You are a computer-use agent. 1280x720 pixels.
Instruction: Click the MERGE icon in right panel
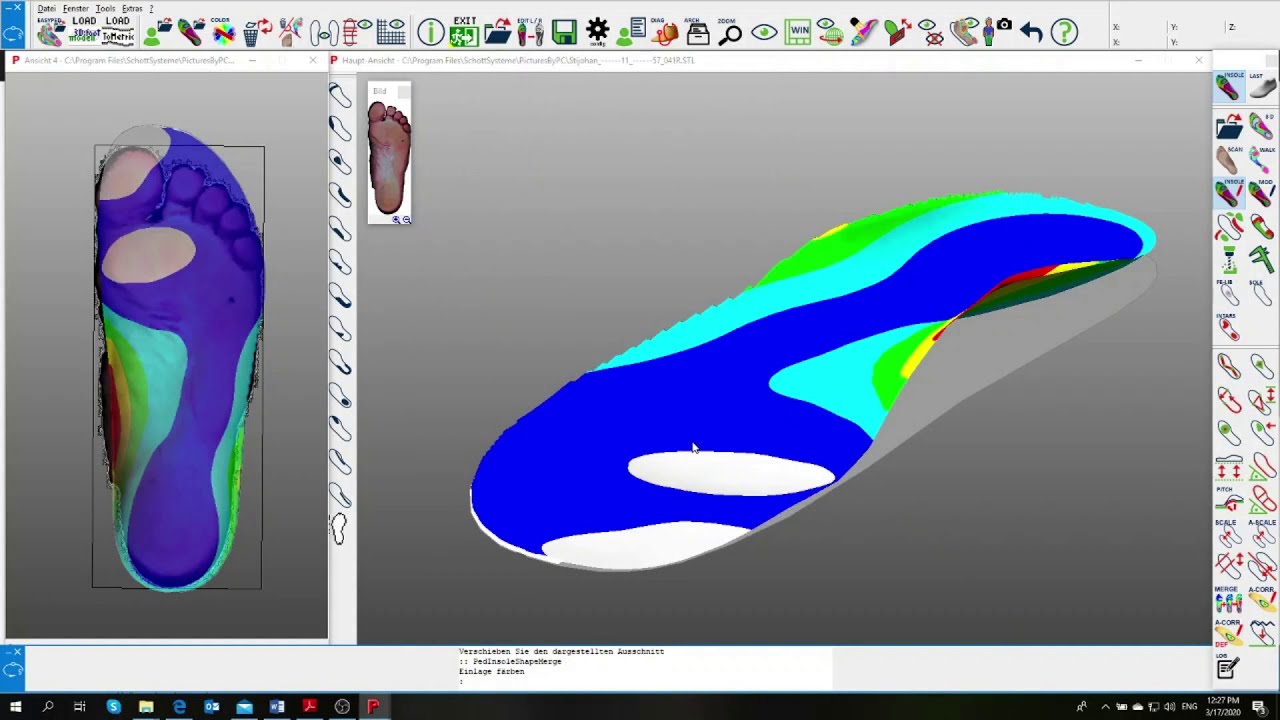click(1229, 600)
